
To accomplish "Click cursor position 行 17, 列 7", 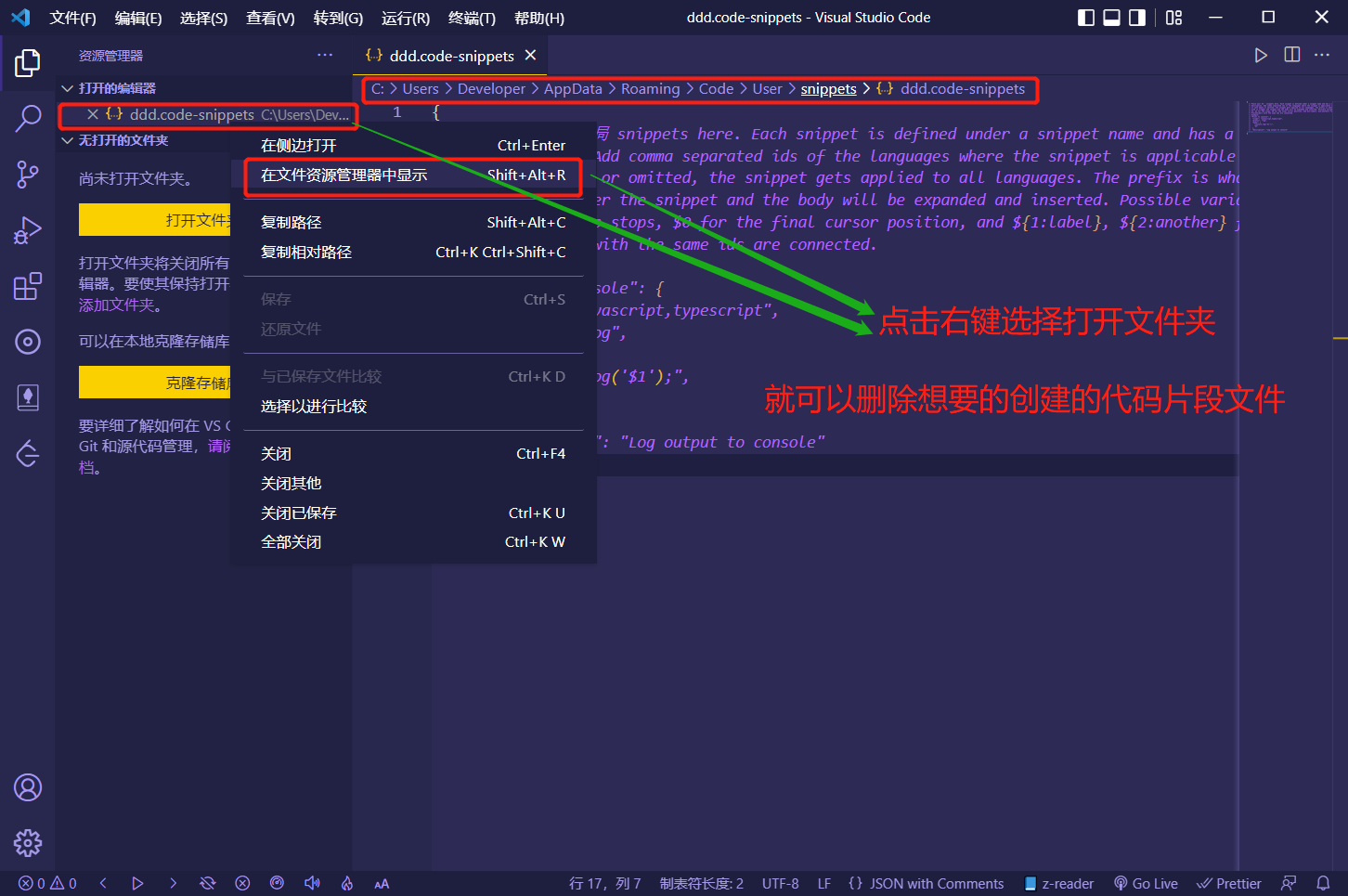I will point(605,884).
